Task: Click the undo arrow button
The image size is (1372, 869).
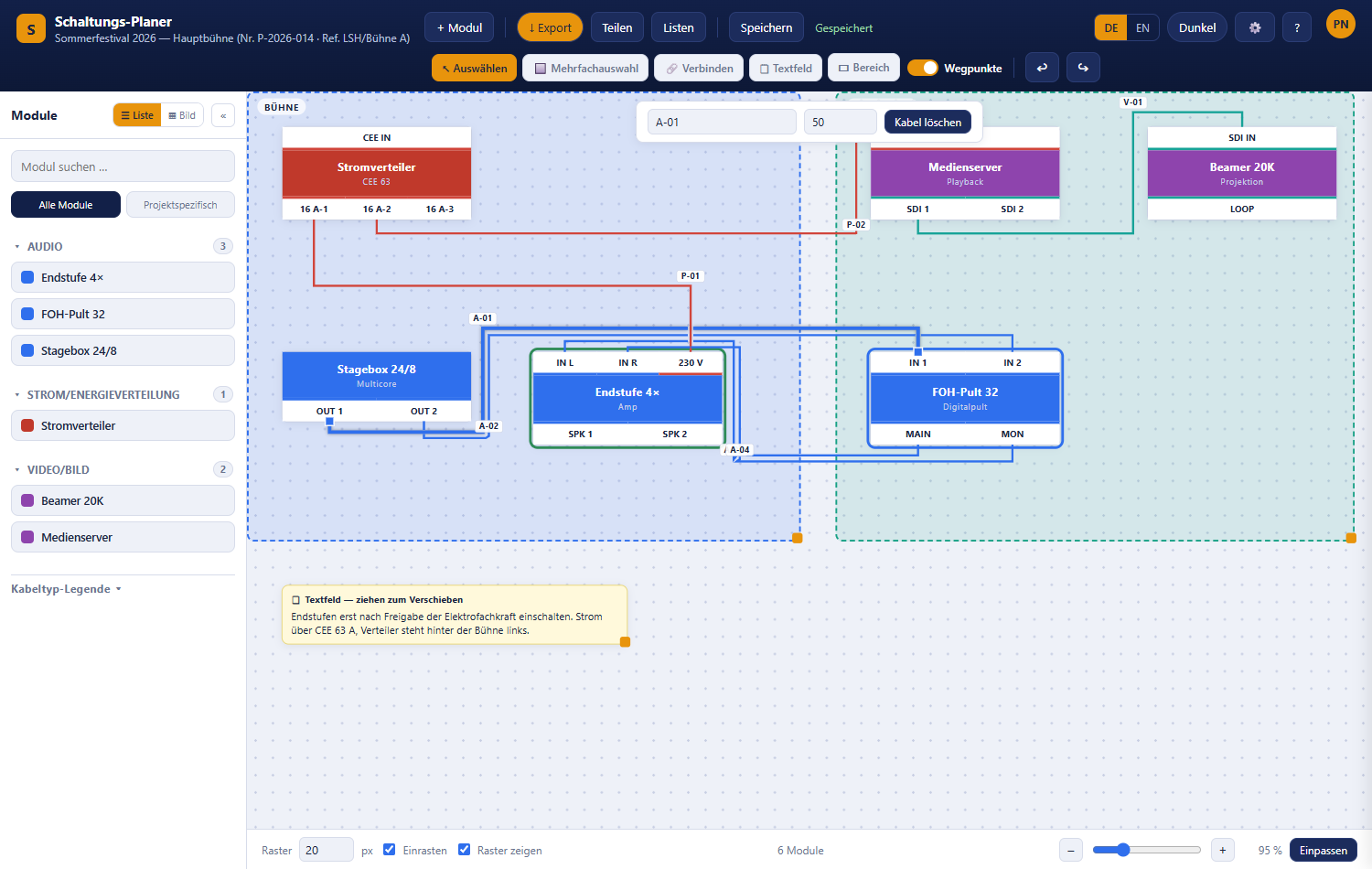Action: [1042, 68]
